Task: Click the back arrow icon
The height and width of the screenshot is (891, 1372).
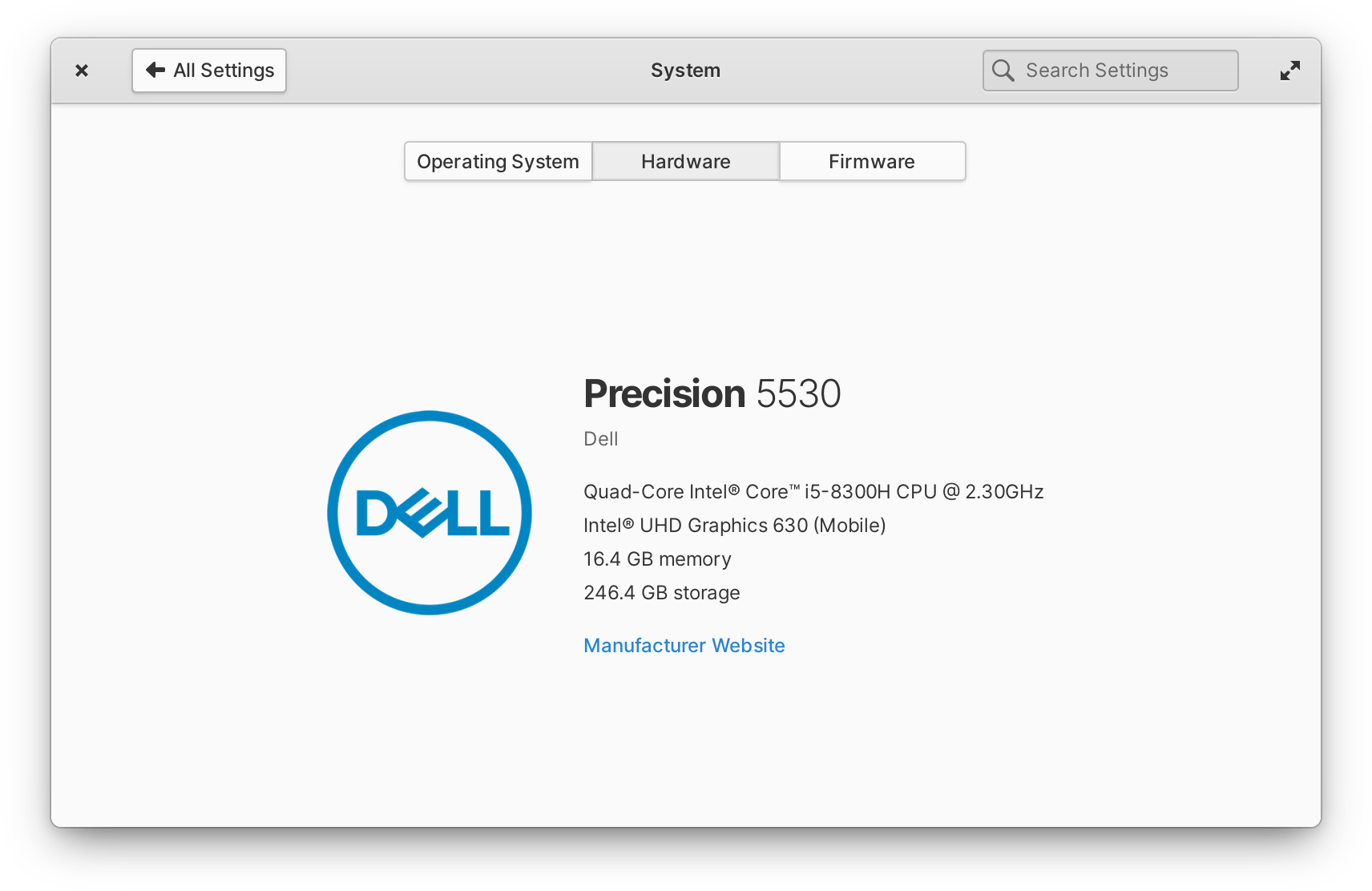Action: (x=155, y=71)
